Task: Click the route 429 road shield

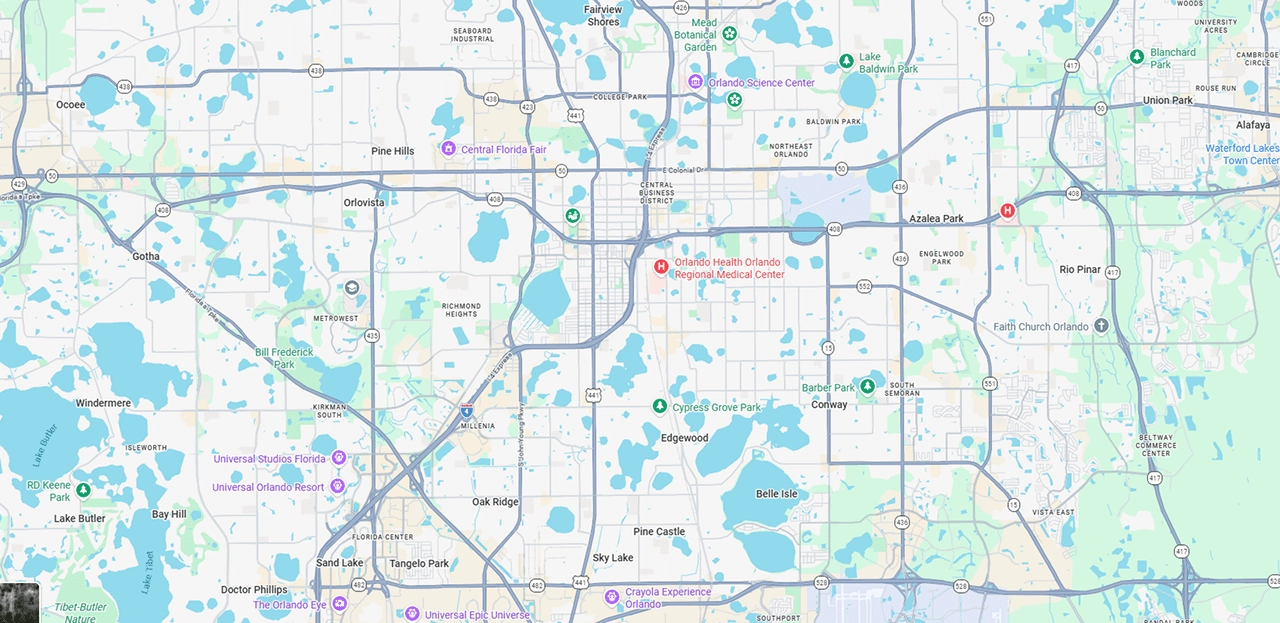Action: pos(19,184)
